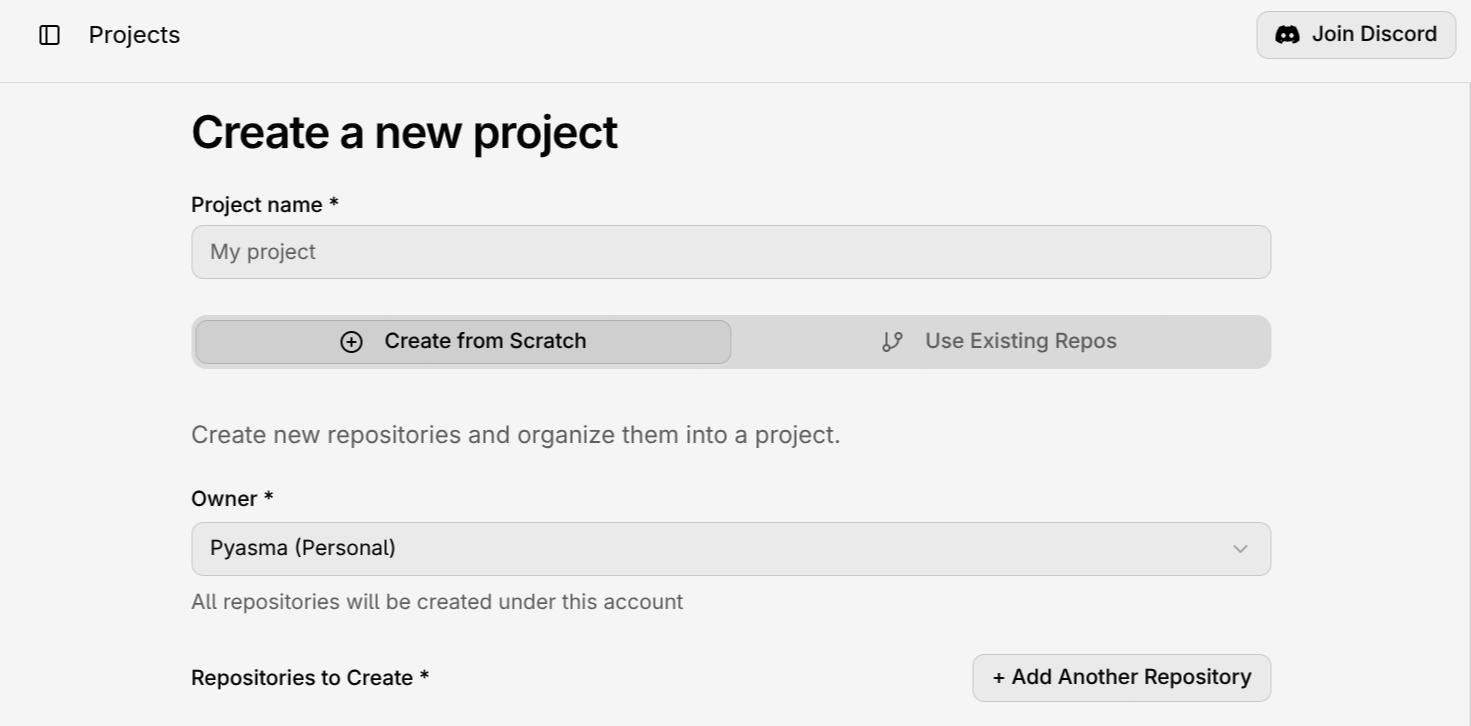Click the Repositories to Create label
Viewport: 1471px width, 726px height.
pos(302,678)
